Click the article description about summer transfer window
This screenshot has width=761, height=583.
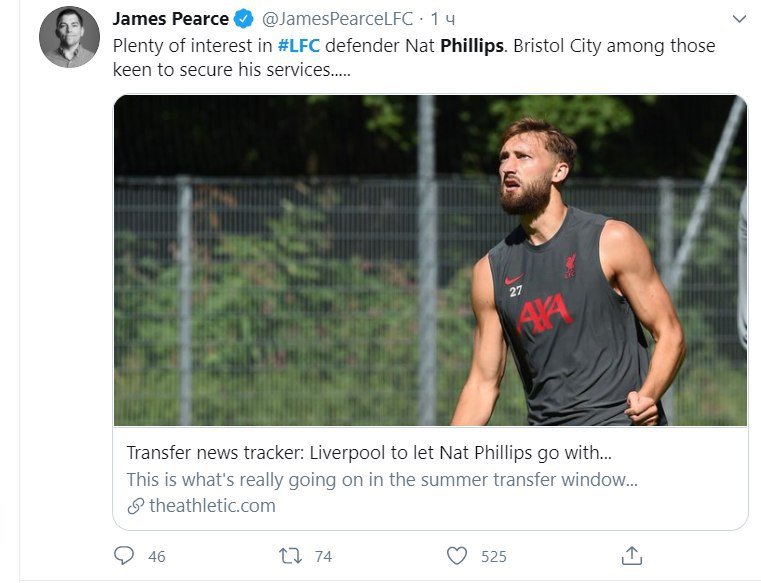click(x=382, y=480)
